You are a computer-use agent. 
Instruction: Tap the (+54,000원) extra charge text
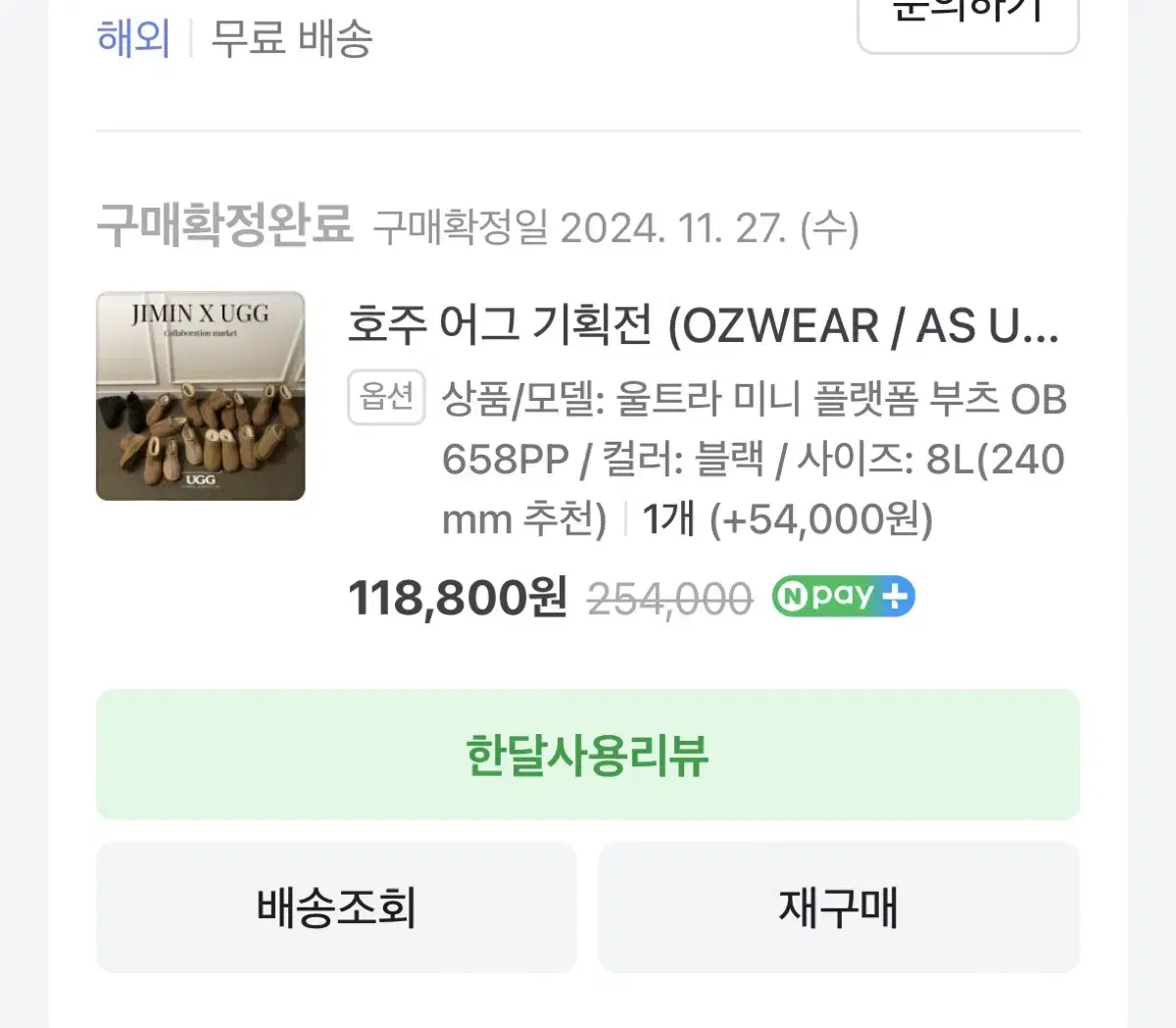coord(821,519)
